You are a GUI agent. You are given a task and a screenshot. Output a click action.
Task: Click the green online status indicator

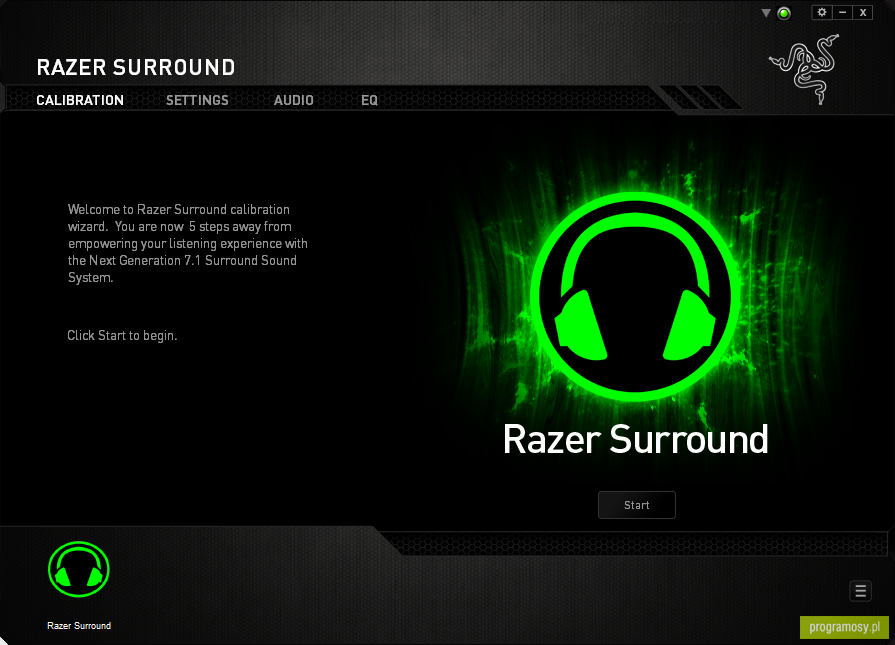tap(784, 13)
